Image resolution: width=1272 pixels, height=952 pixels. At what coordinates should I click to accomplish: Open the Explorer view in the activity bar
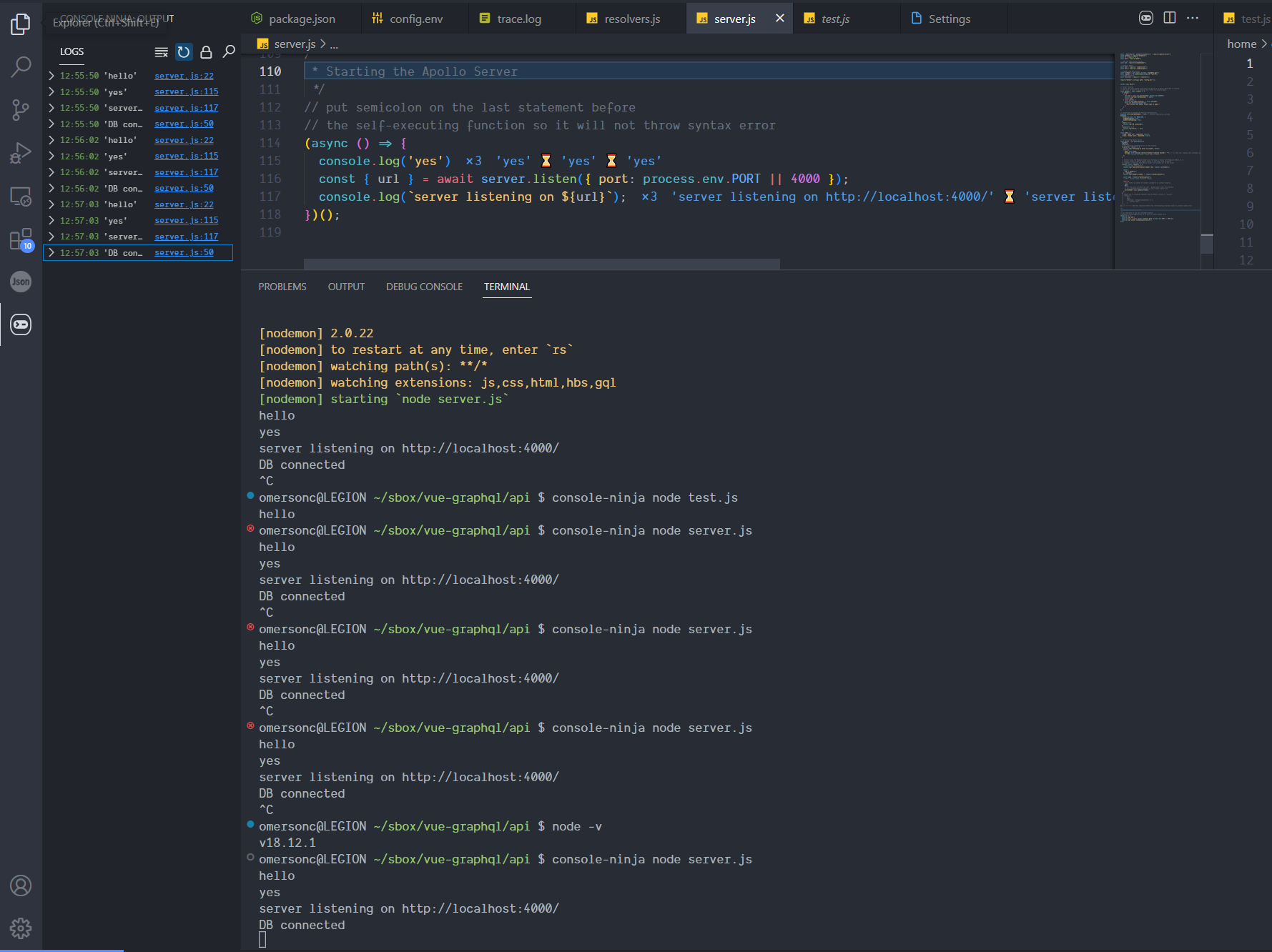click(x=21, y=23)
